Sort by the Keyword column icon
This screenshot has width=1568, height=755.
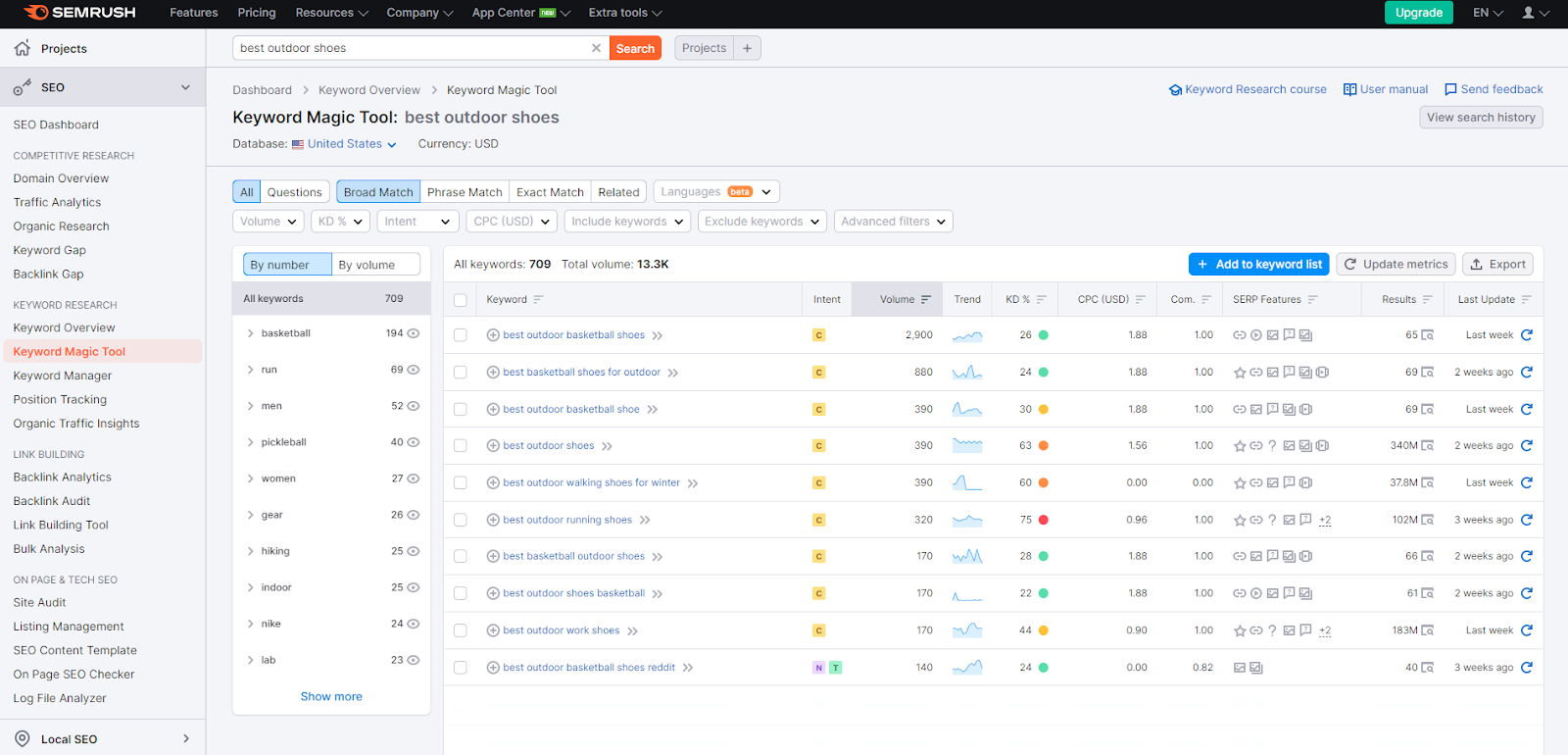538,300
